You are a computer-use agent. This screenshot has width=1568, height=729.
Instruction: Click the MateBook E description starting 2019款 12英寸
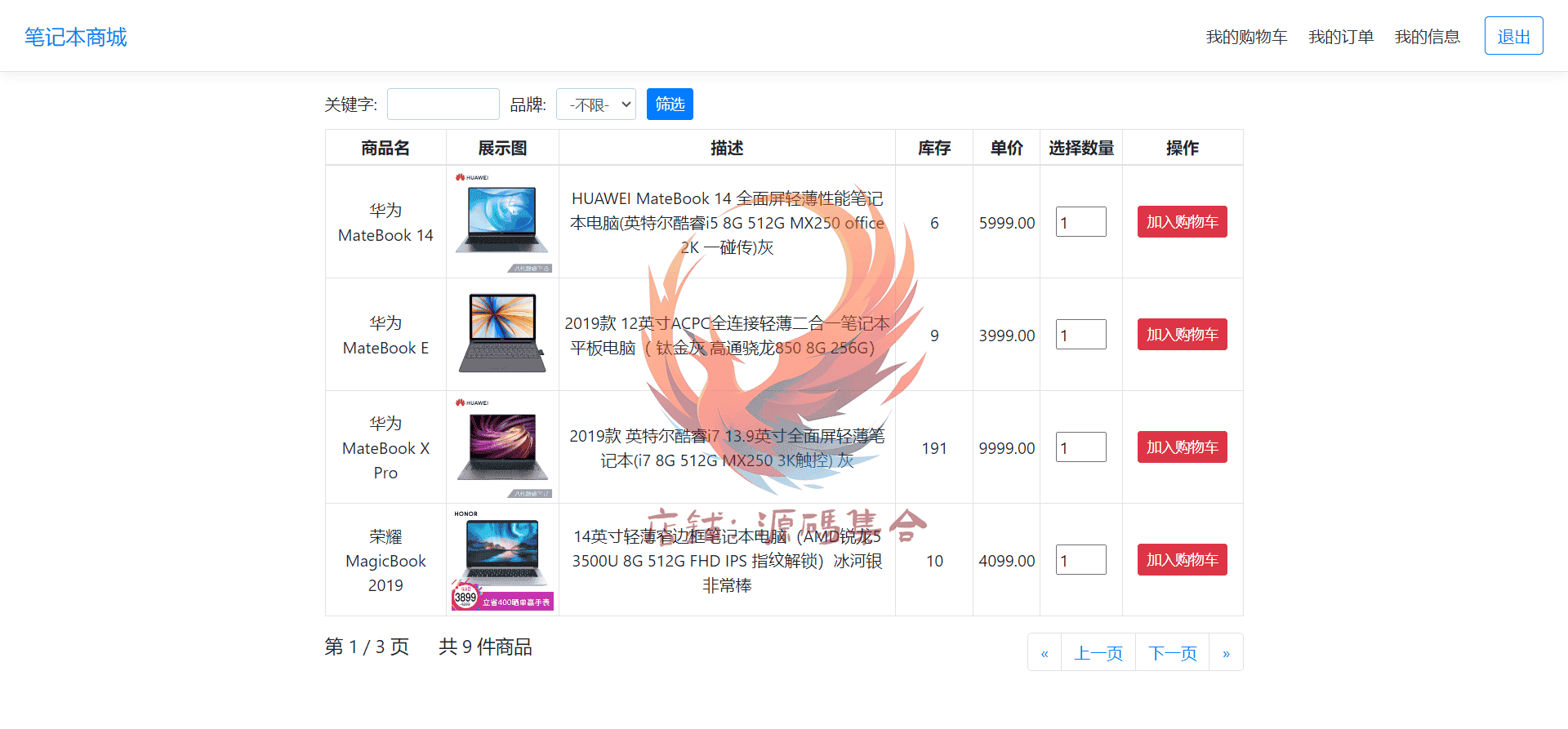[x=727, y=336]
